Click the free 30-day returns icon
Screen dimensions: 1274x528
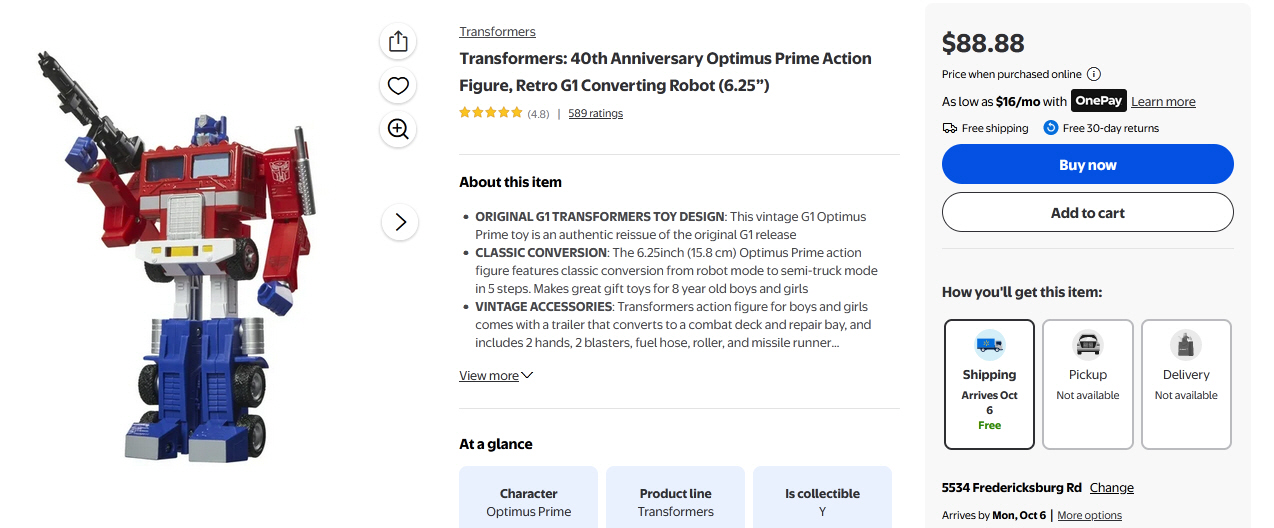click(1051, 128)
